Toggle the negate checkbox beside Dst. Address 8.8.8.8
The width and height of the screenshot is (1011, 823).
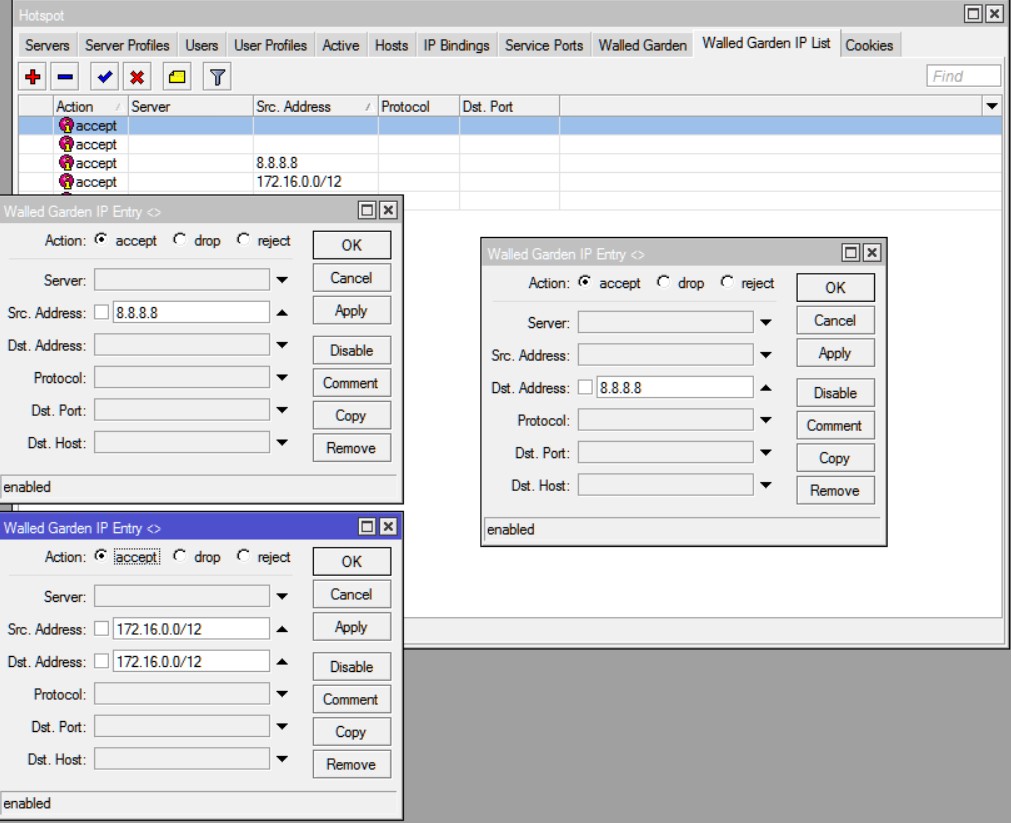(x=585, y=388)
